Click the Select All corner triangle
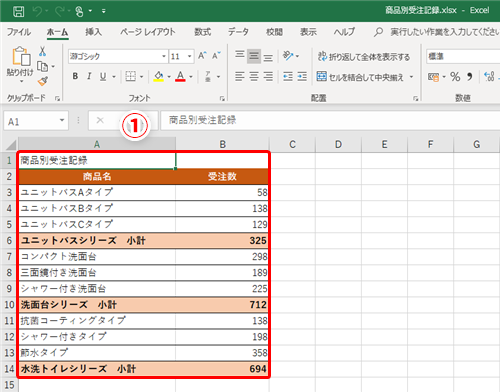 (10, 145)
